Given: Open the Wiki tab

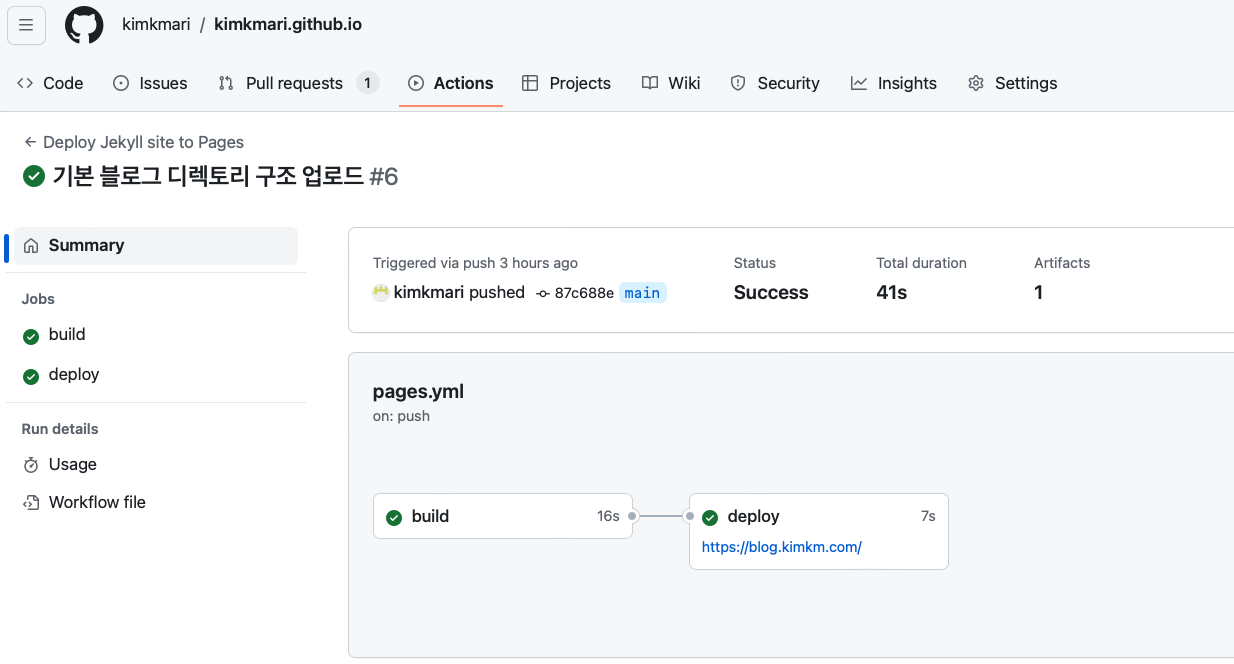Looking at the screenshot, I should [x=671, y=83].
